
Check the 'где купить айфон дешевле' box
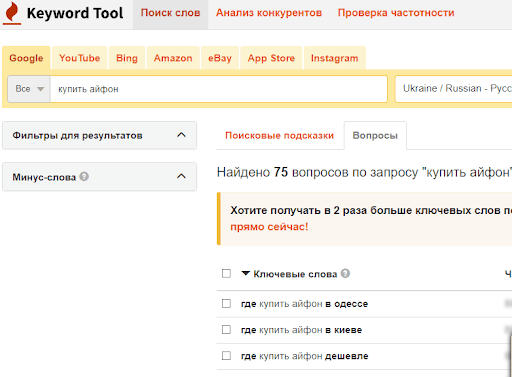pos(226,355)
